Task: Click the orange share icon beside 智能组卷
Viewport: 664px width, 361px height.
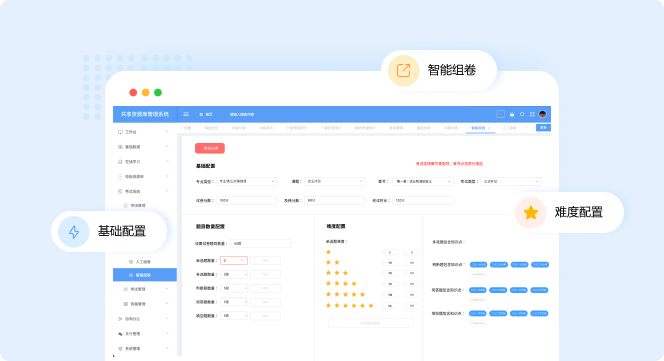Action: coord(404,70)
